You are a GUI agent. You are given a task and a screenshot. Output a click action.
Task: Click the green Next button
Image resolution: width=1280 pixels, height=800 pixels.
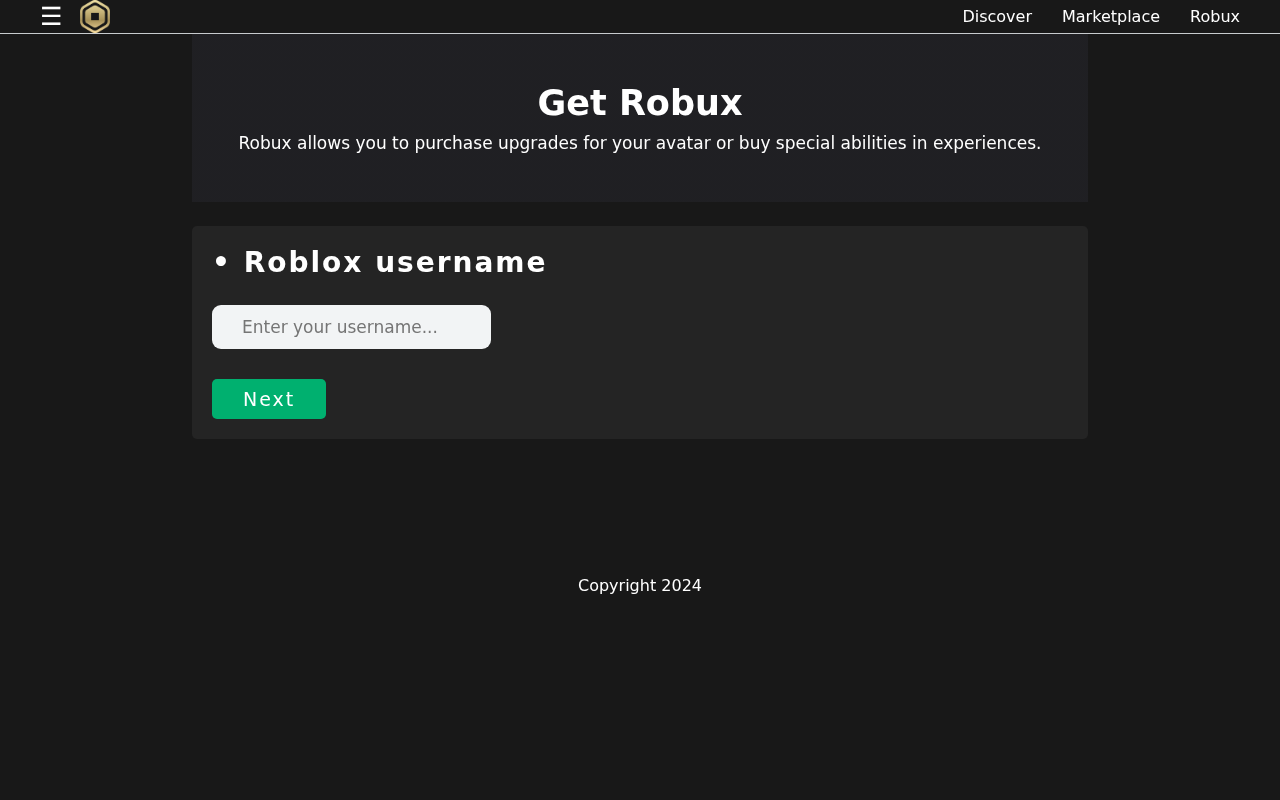[x=269, y=399]
